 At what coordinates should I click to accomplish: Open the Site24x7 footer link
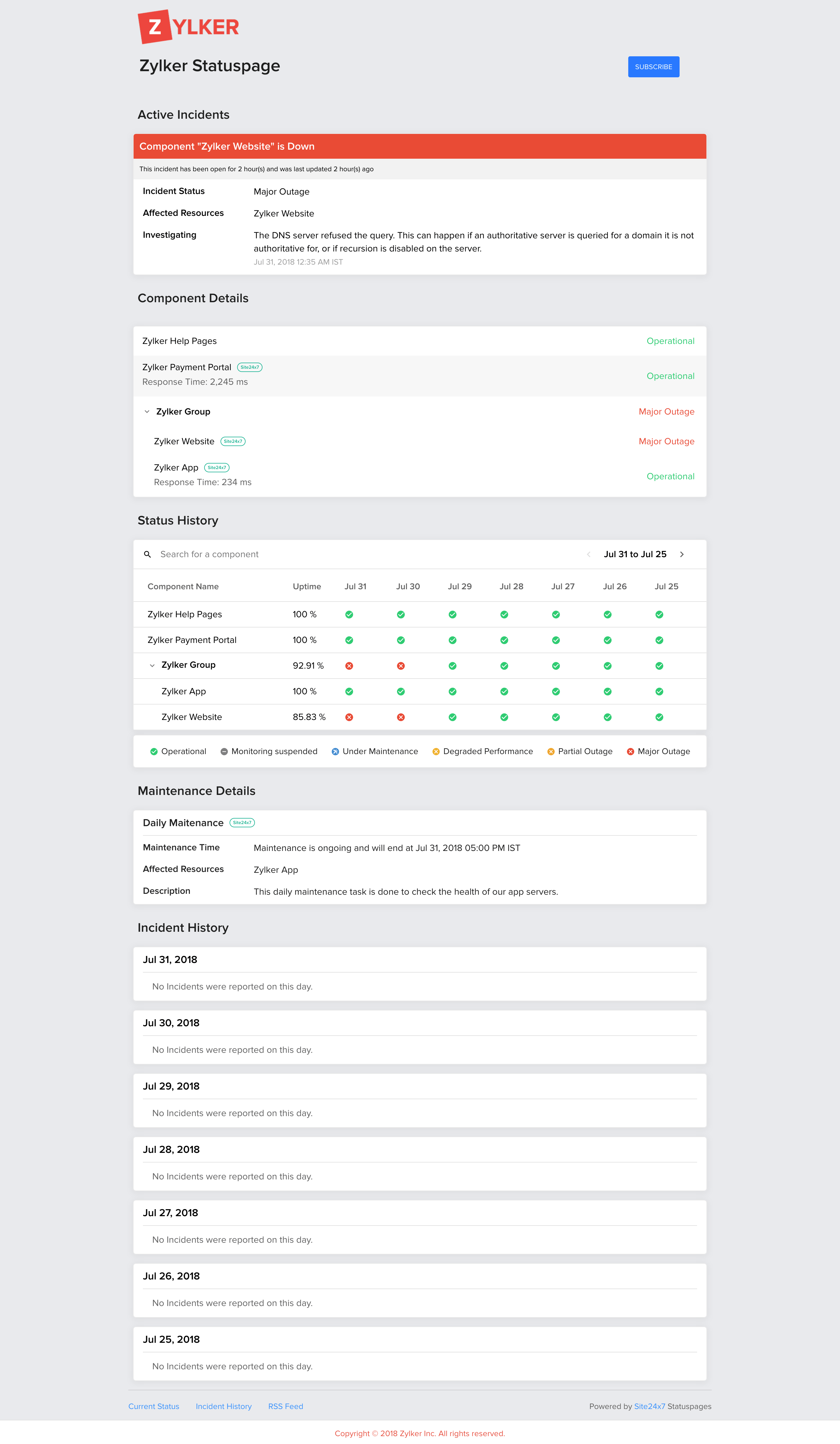click(649, 1406)
